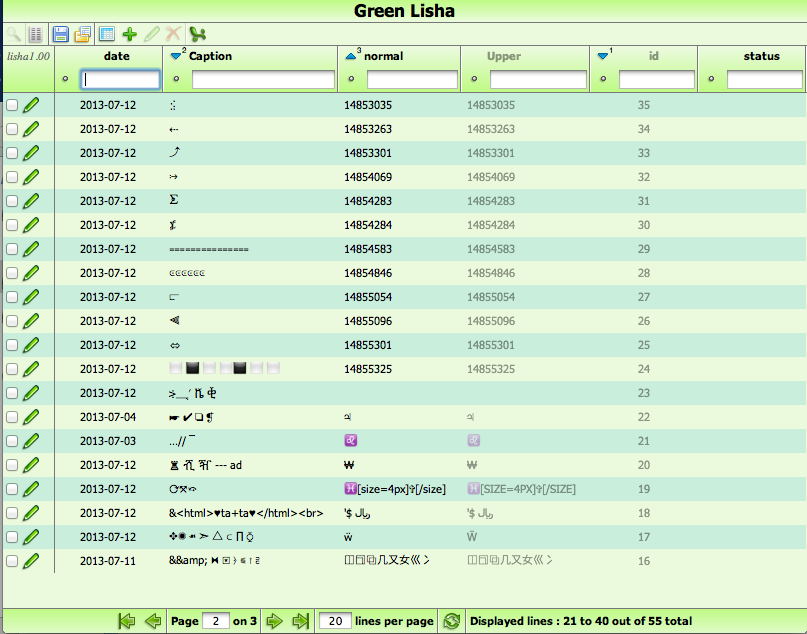Jump to the last page arrow
807x634 pixels.
click(299, 621)
